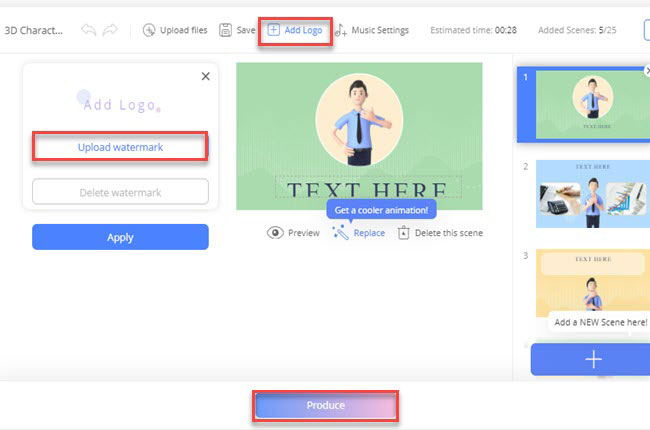Close the Add Logo panel
Viewport: 650px width, 430px height.
click(206, 76)
